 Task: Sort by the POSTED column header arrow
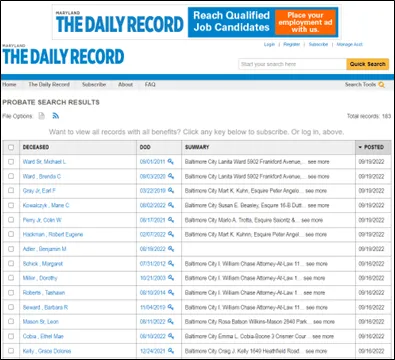pos(360,147)
